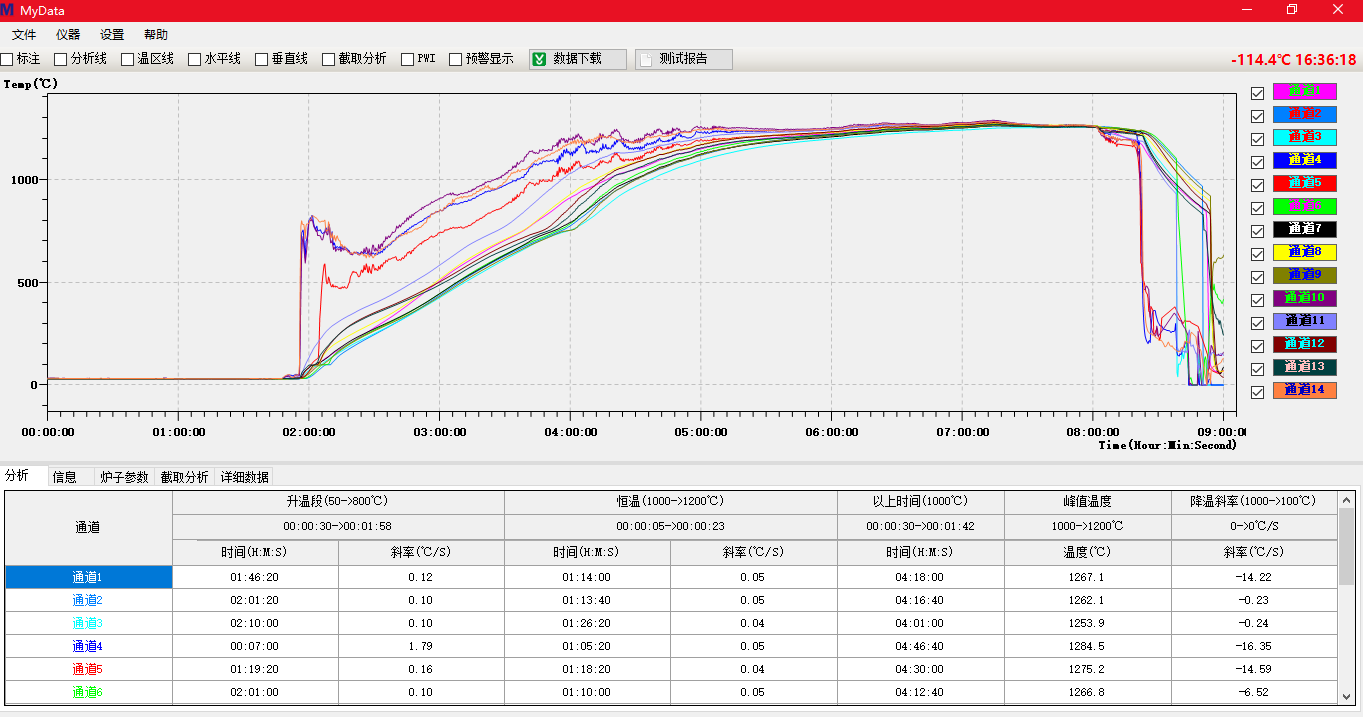Screen dimensions: 1363x717
Task: Click the table scrollbar down arrow
Action: (1346, 696)
